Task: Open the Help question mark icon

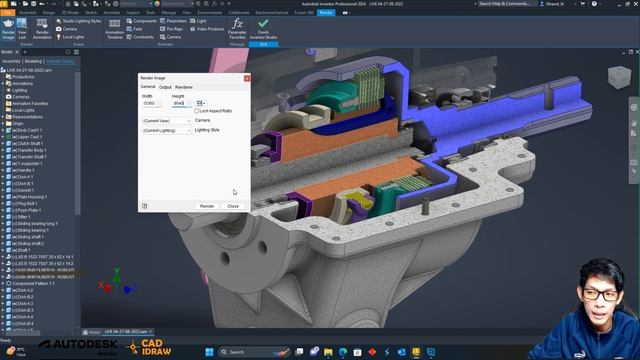Action: coord(594,4)
